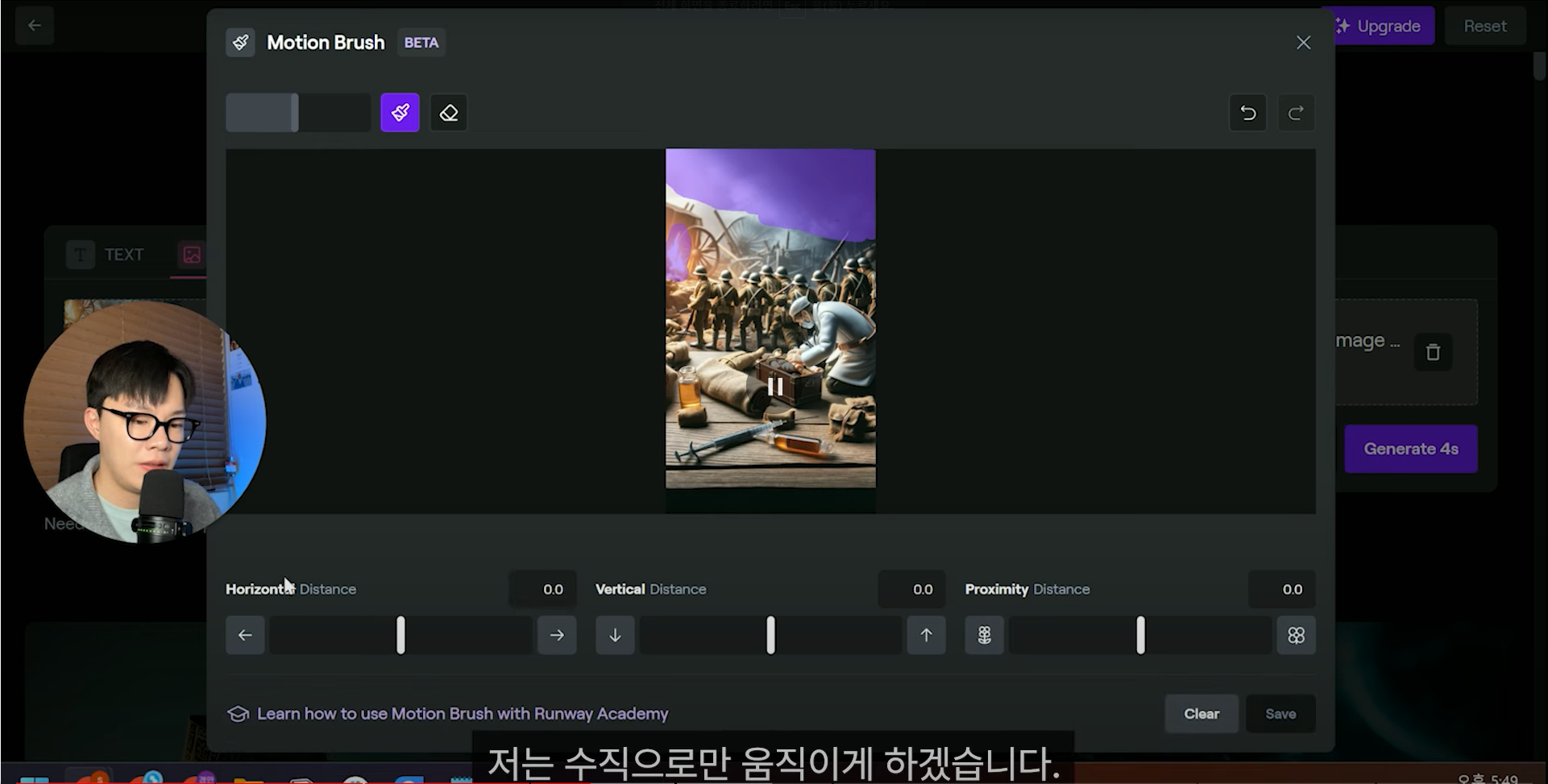Click the Vertical Distance slider handle
1548x784 pixels.
point(770,635)
